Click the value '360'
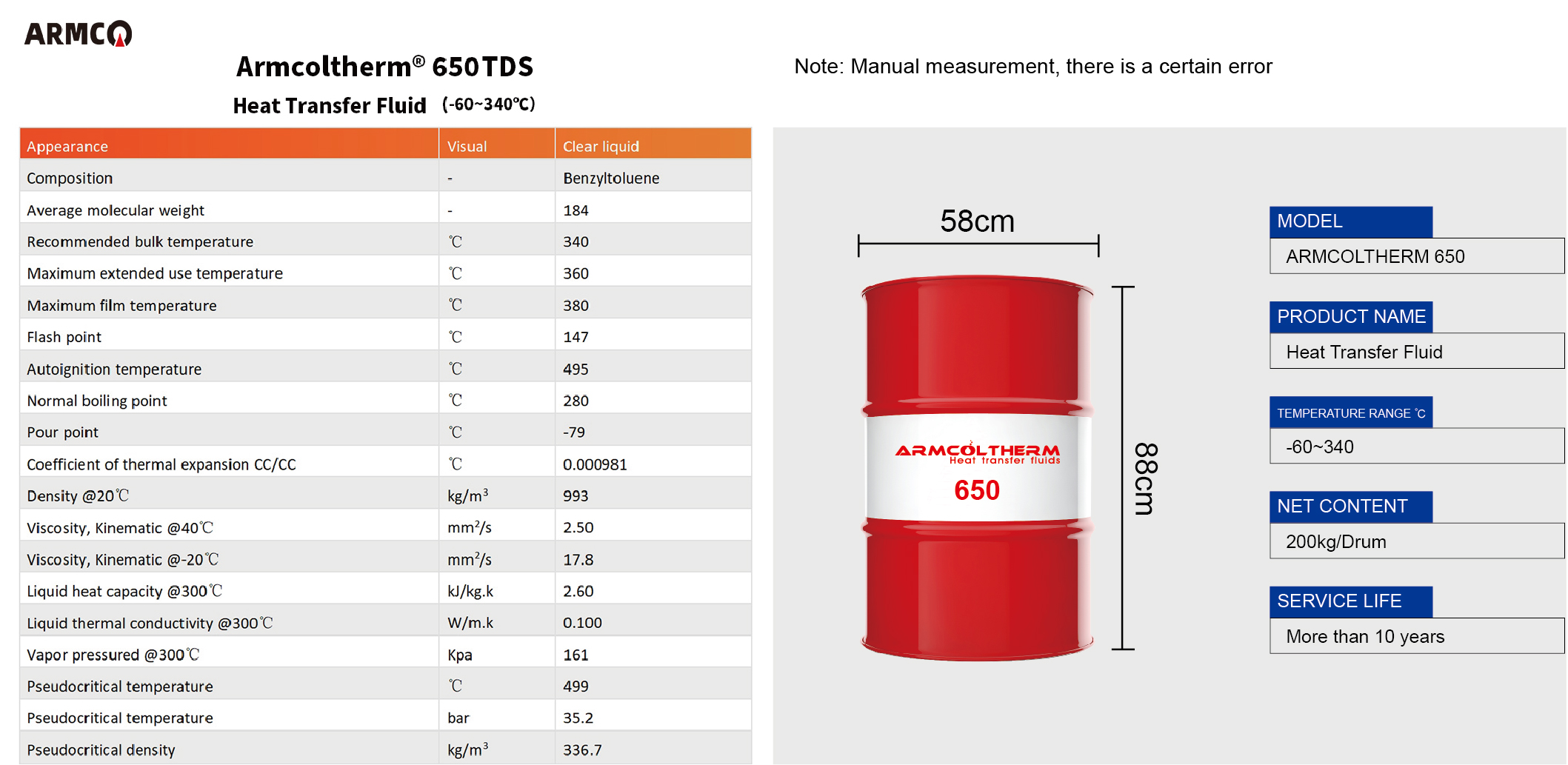1568x765 pixels. click(576, 274)
